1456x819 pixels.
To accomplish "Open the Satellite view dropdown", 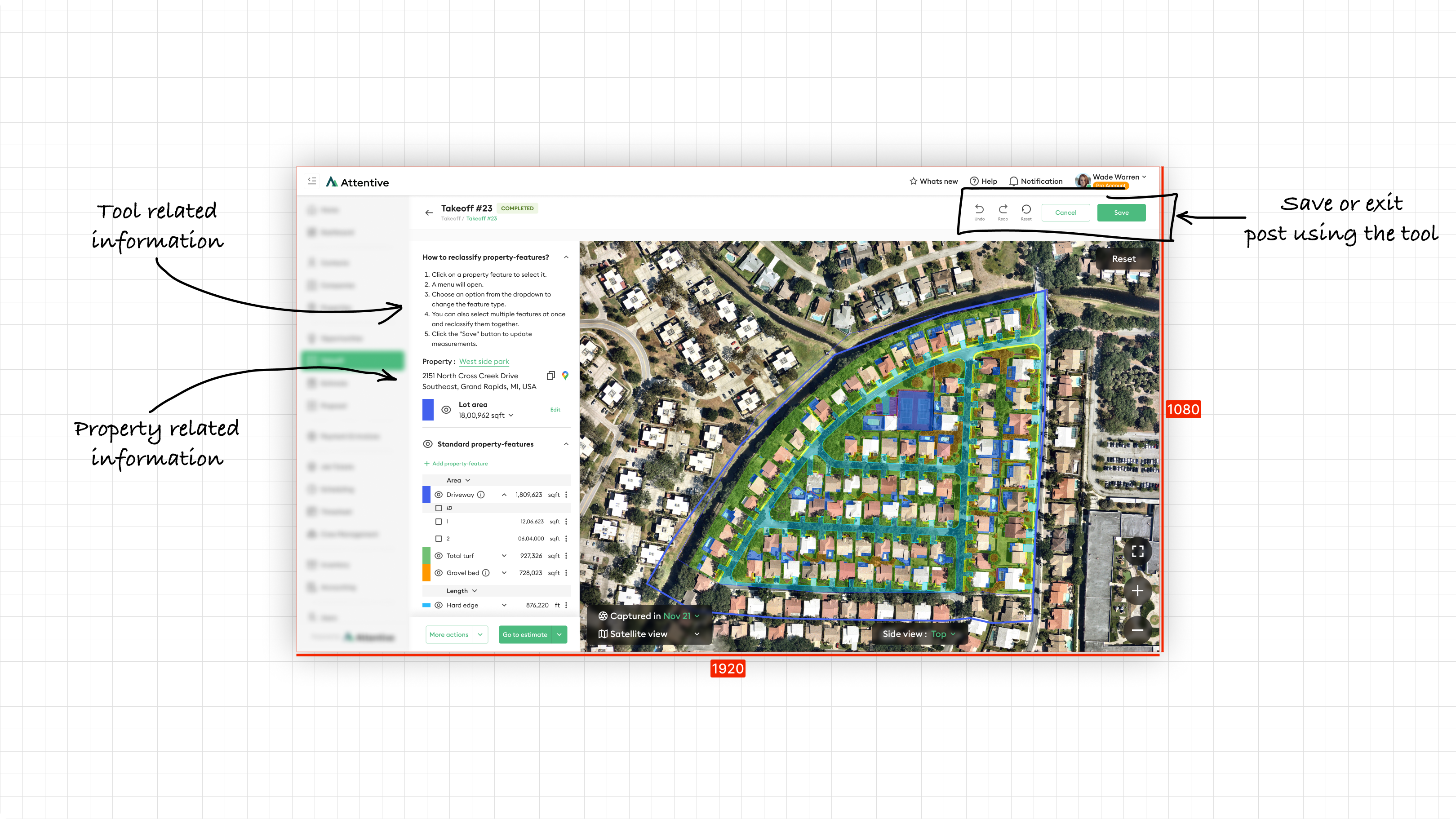I will pyautogui.click(x=649, y=633).
